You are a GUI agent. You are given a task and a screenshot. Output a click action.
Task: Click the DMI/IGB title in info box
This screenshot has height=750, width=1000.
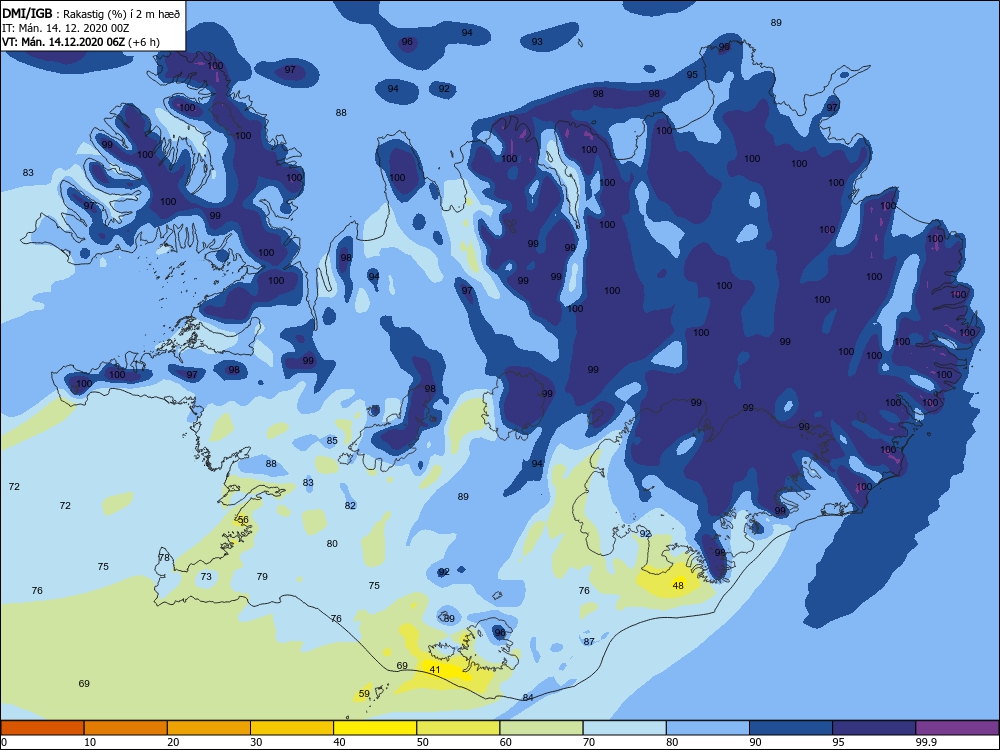[28, 13]
